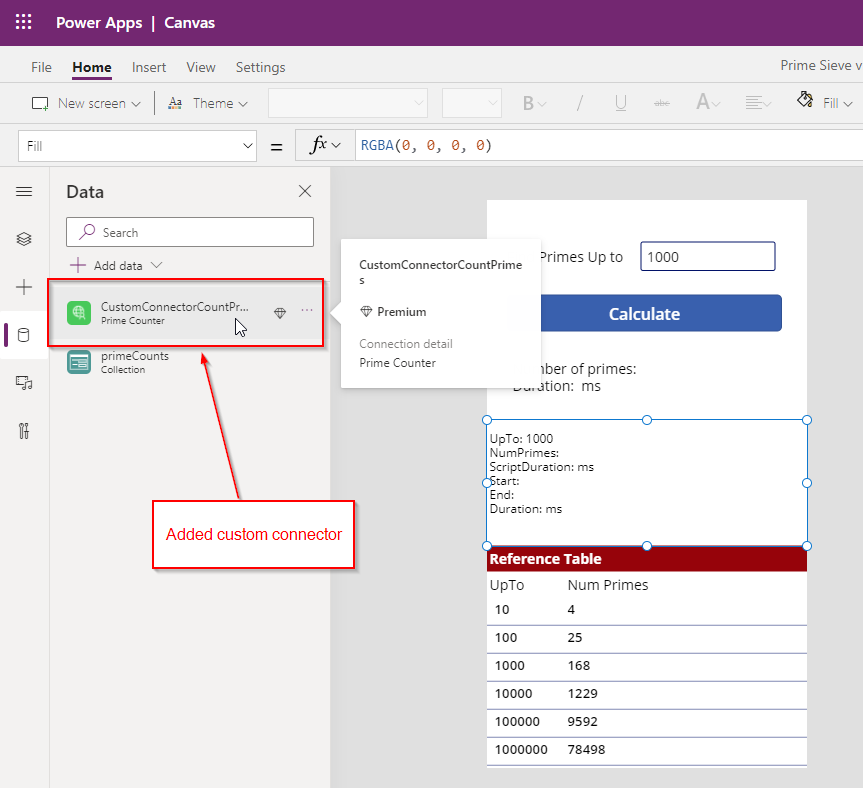Open the font color picker
863x788 pixels.
tap(708, 103)
